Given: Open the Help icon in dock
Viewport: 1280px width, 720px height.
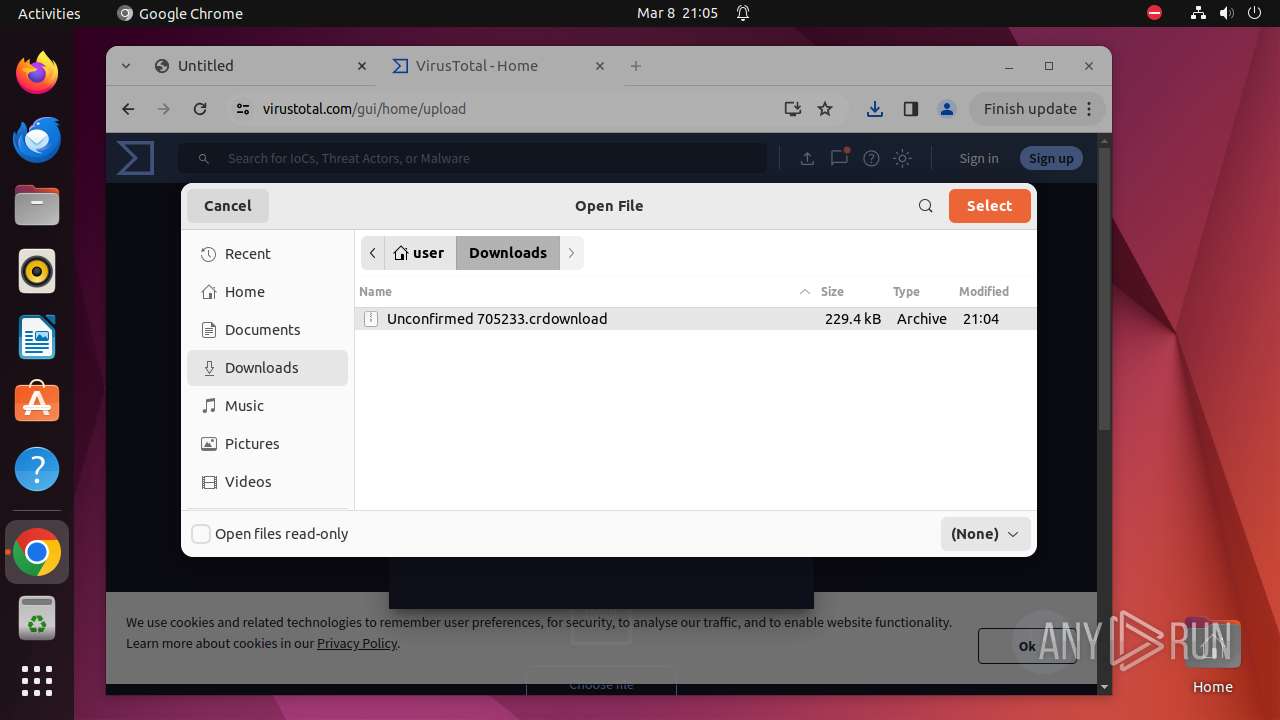Looking at the screenshot, I should (37, 469).
